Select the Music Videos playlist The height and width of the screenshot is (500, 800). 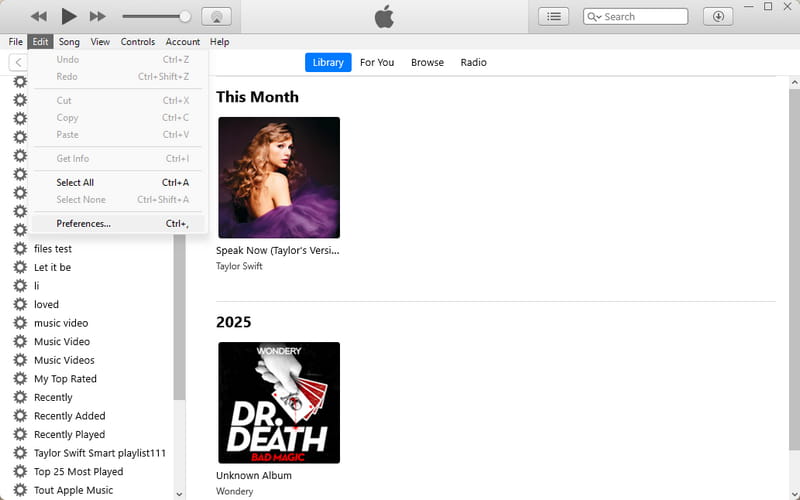pyautogui.click(x=64, y=360)
